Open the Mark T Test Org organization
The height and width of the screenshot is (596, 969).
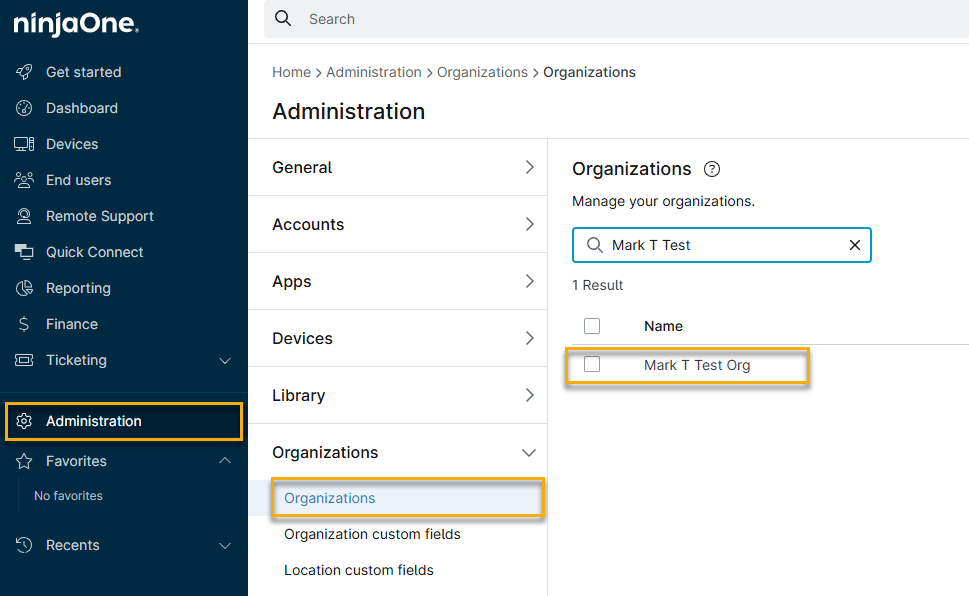tap(697, 365)
